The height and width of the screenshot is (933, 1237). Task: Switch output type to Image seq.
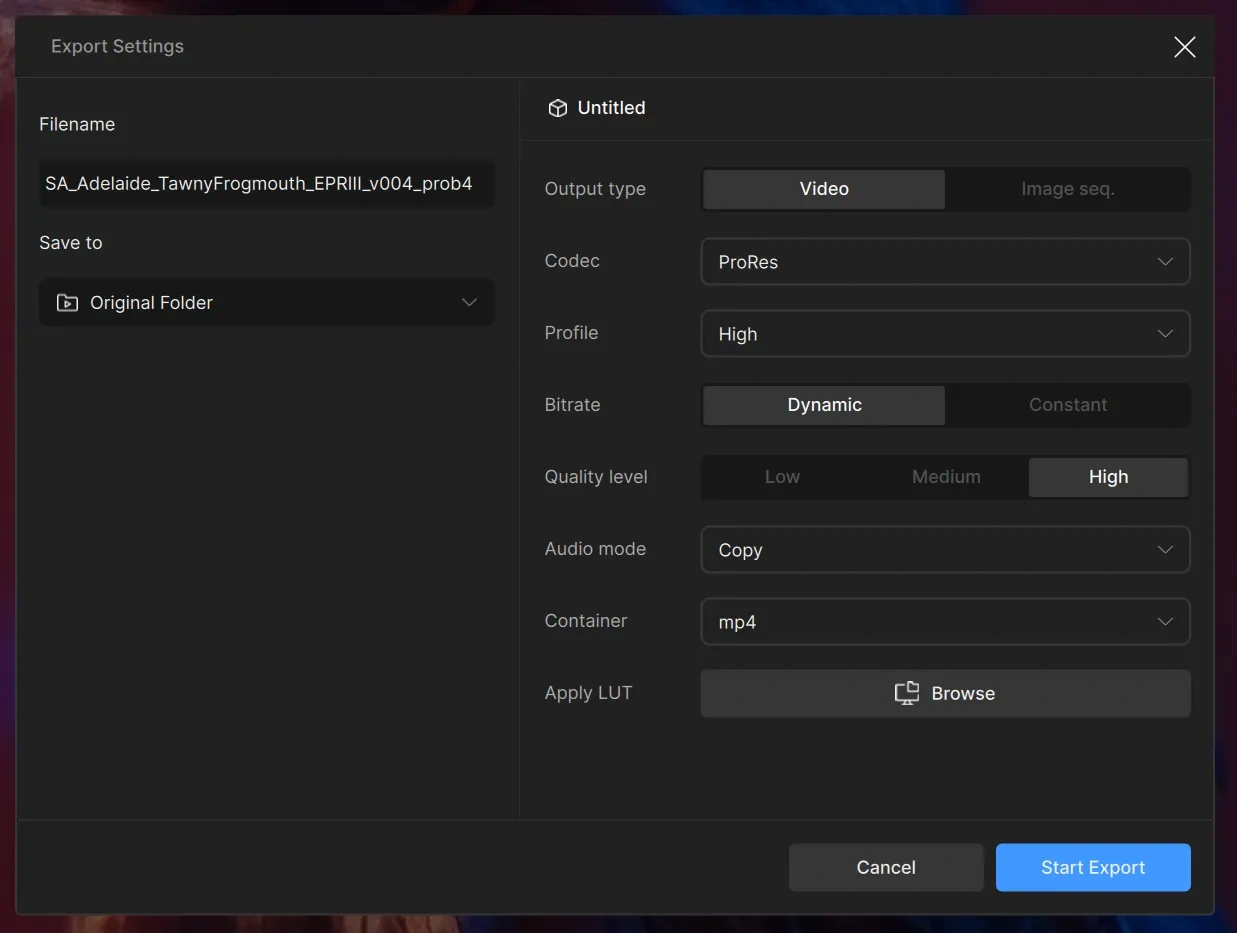pos(1067,189)
